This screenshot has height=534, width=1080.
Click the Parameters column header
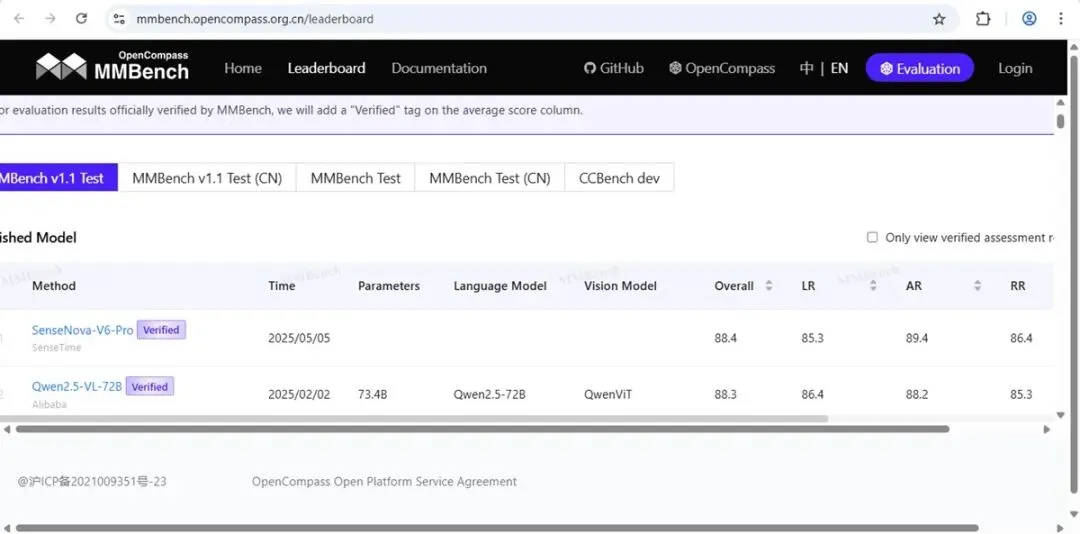(388, 286)
